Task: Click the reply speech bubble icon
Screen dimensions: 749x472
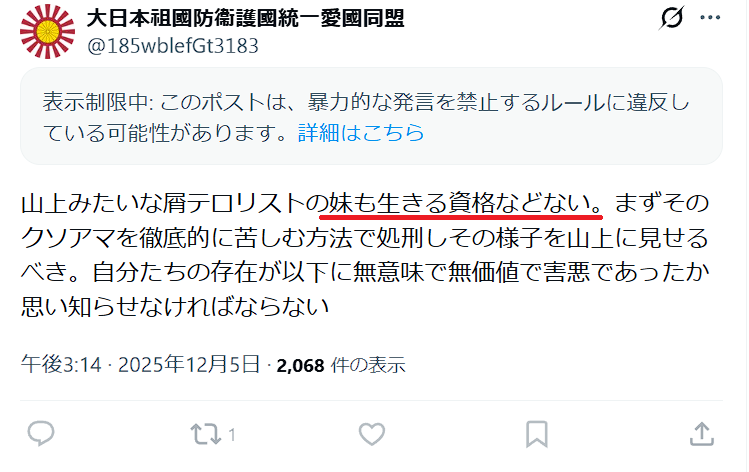Action: tap(41, 434)
